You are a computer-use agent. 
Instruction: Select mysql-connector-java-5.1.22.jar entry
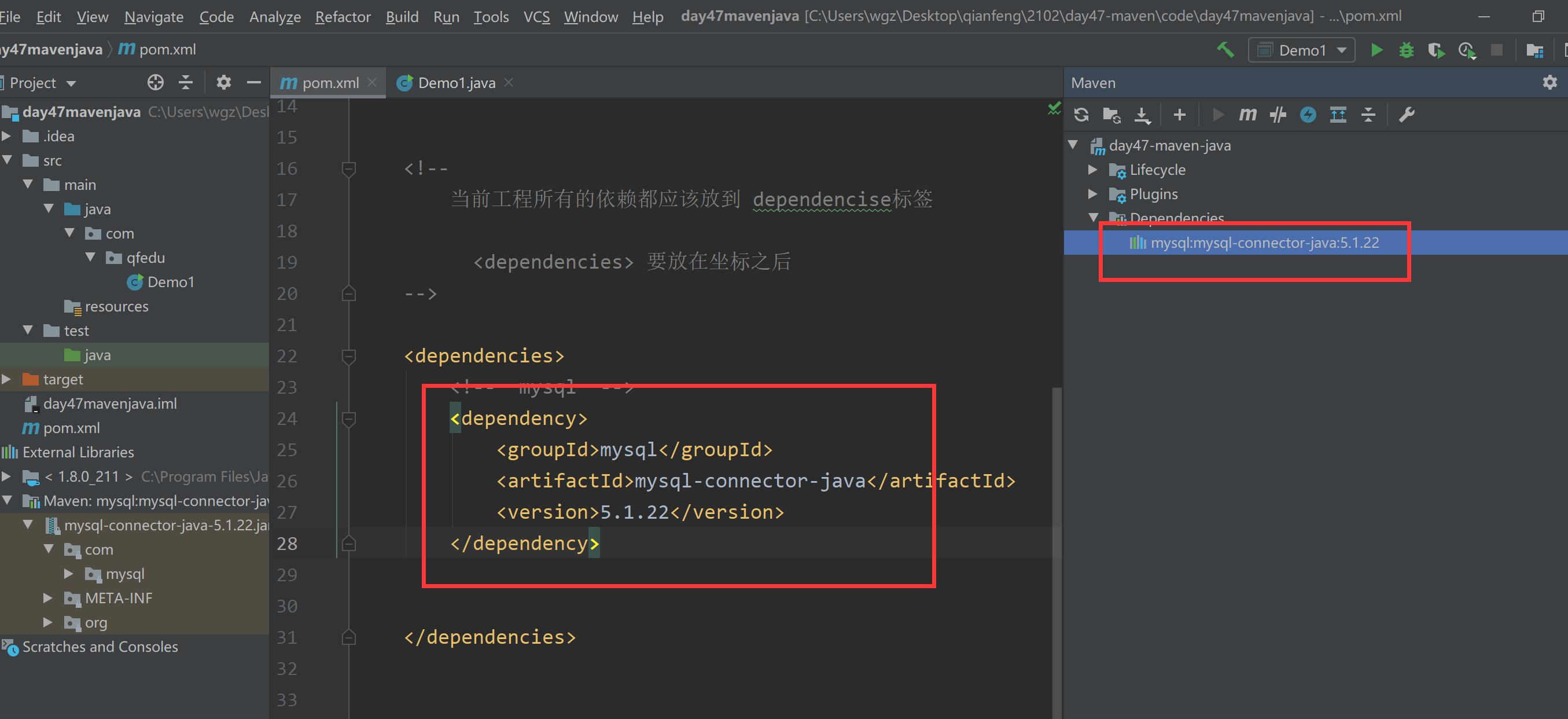point(157,526)
